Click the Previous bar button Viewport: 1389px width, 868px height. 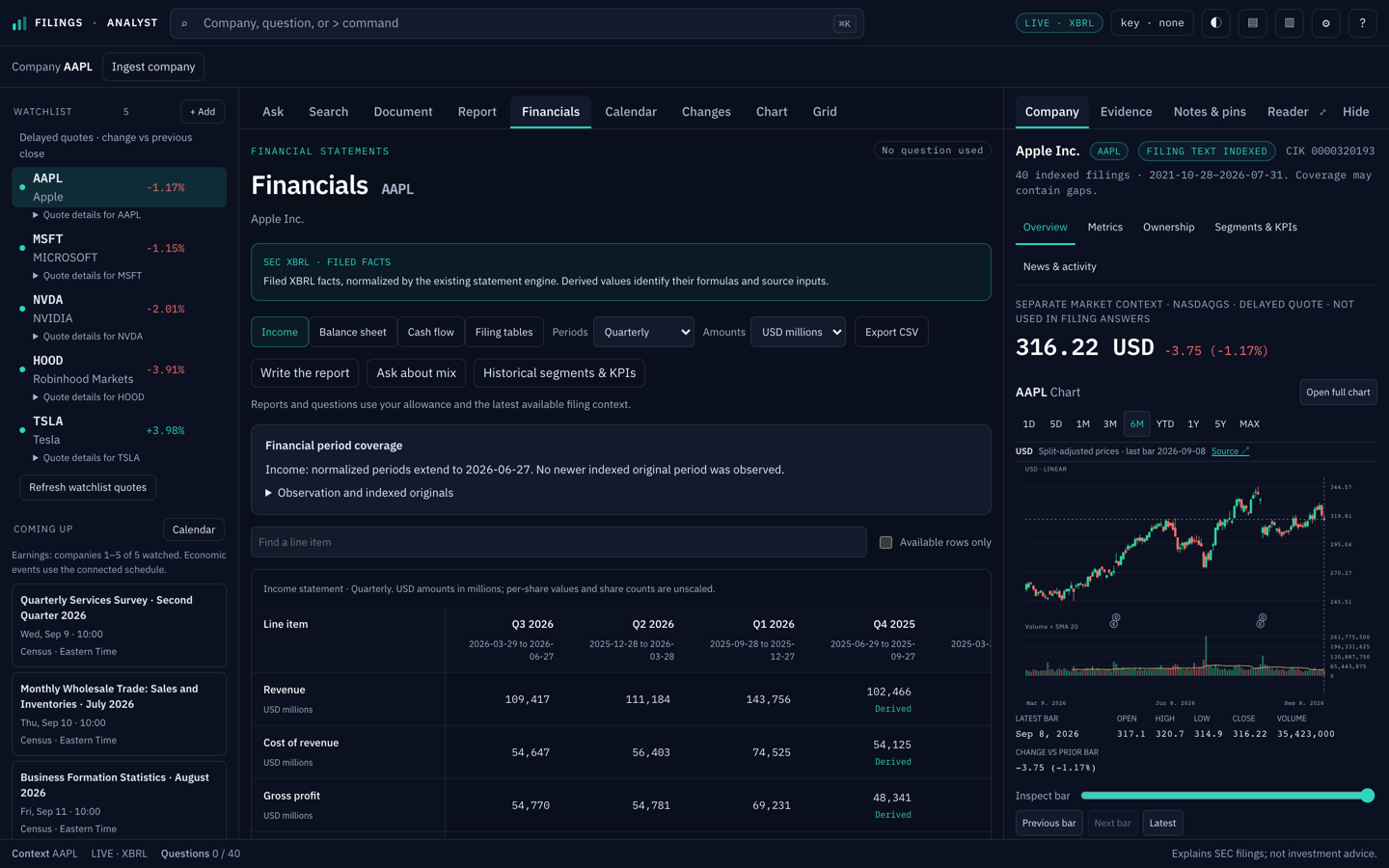pyautogui.click(x=1049, y=823)
